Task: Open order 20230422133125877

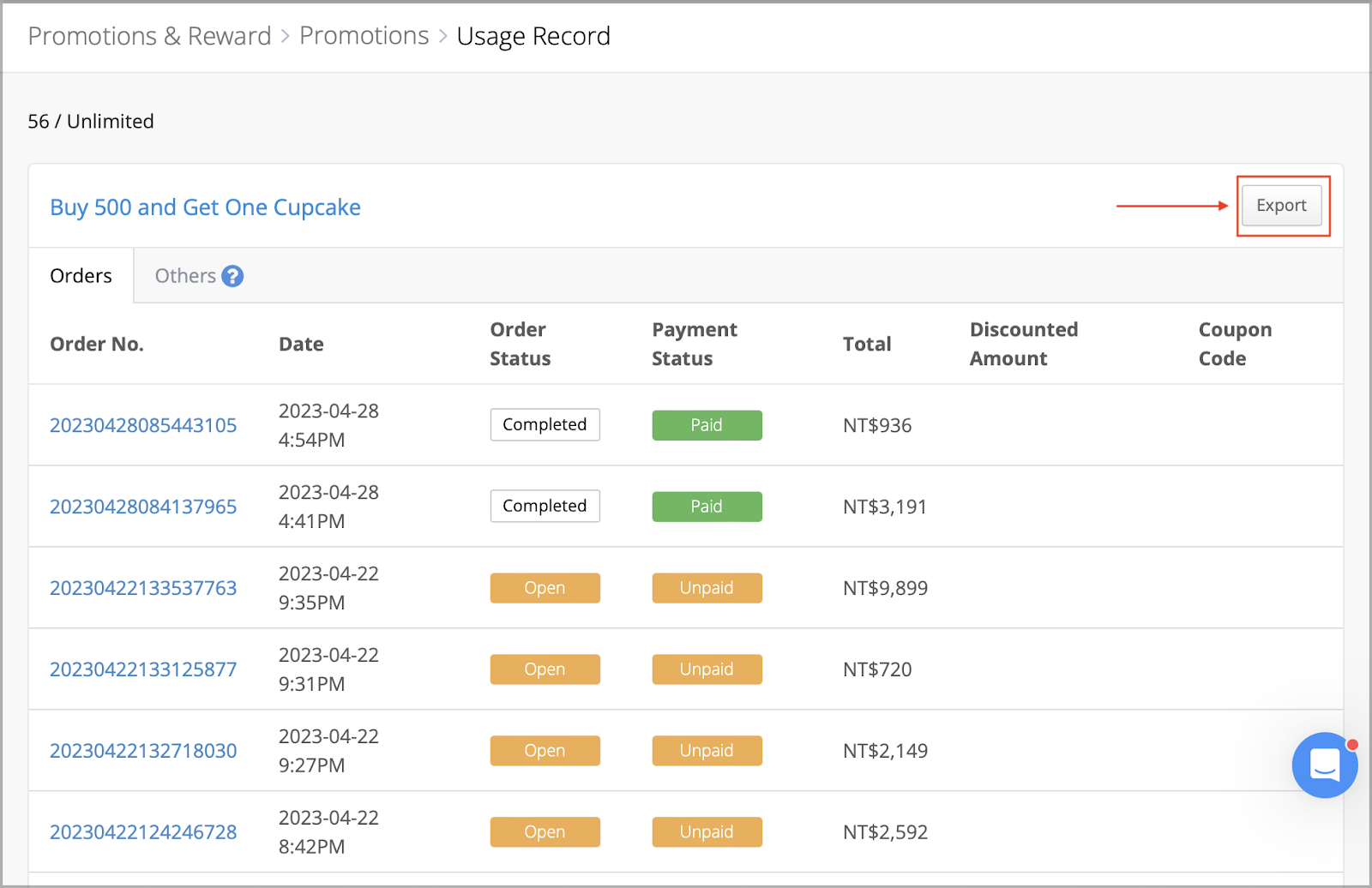Action: [143, 669]
